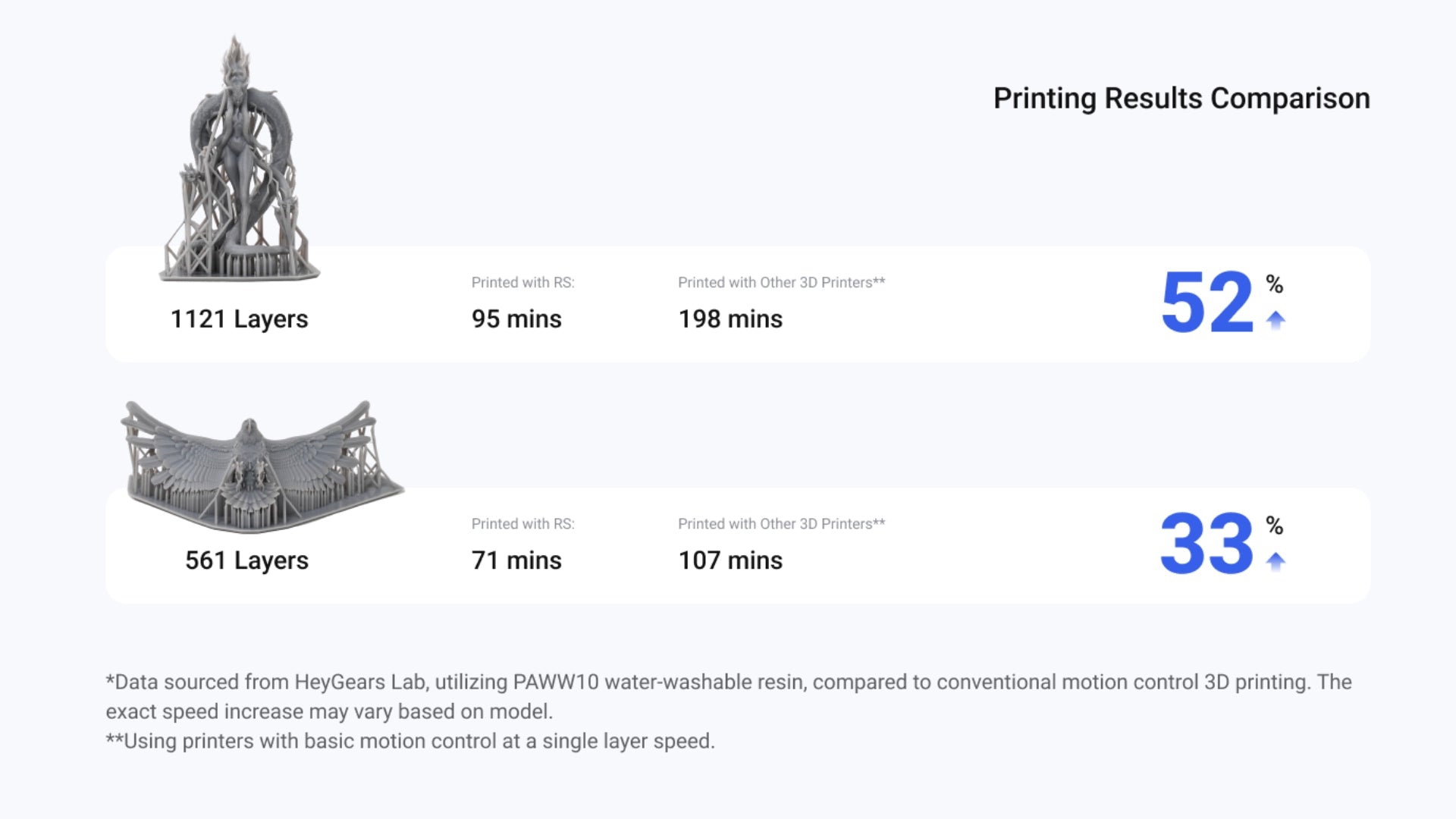Open the Printed with Other 3D Printers column
Viewport: 1456px width, 819px height.
coord(781,282)
